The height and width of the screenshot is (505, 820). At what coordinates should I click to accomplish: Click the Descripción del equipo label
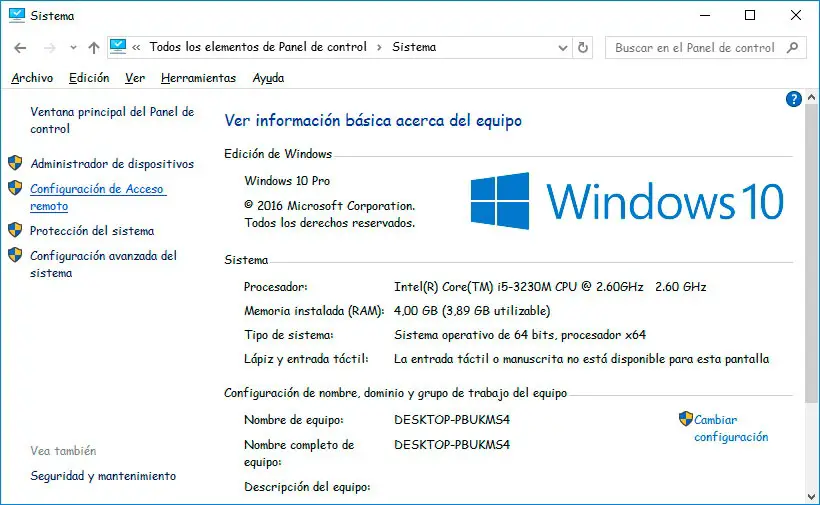[307, 487]
